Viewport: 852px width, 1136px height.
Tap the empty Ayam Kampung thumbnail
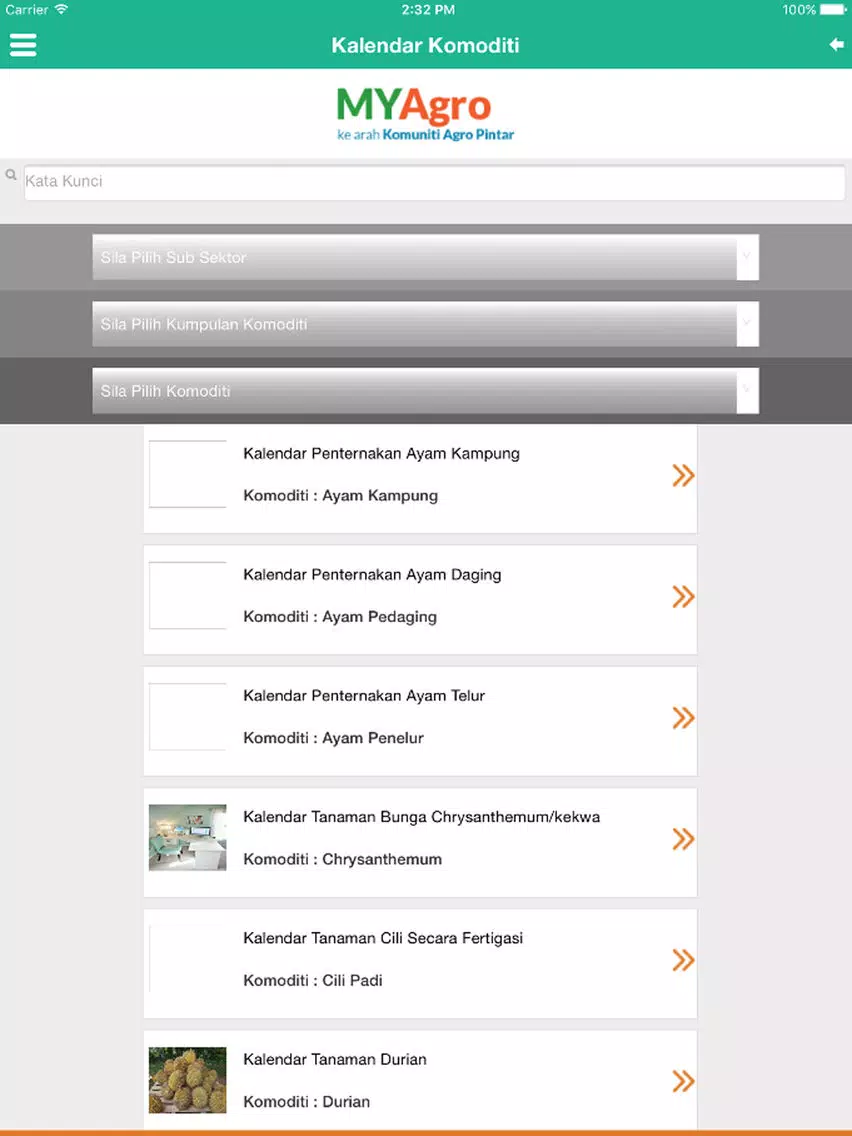pos(188,474)
